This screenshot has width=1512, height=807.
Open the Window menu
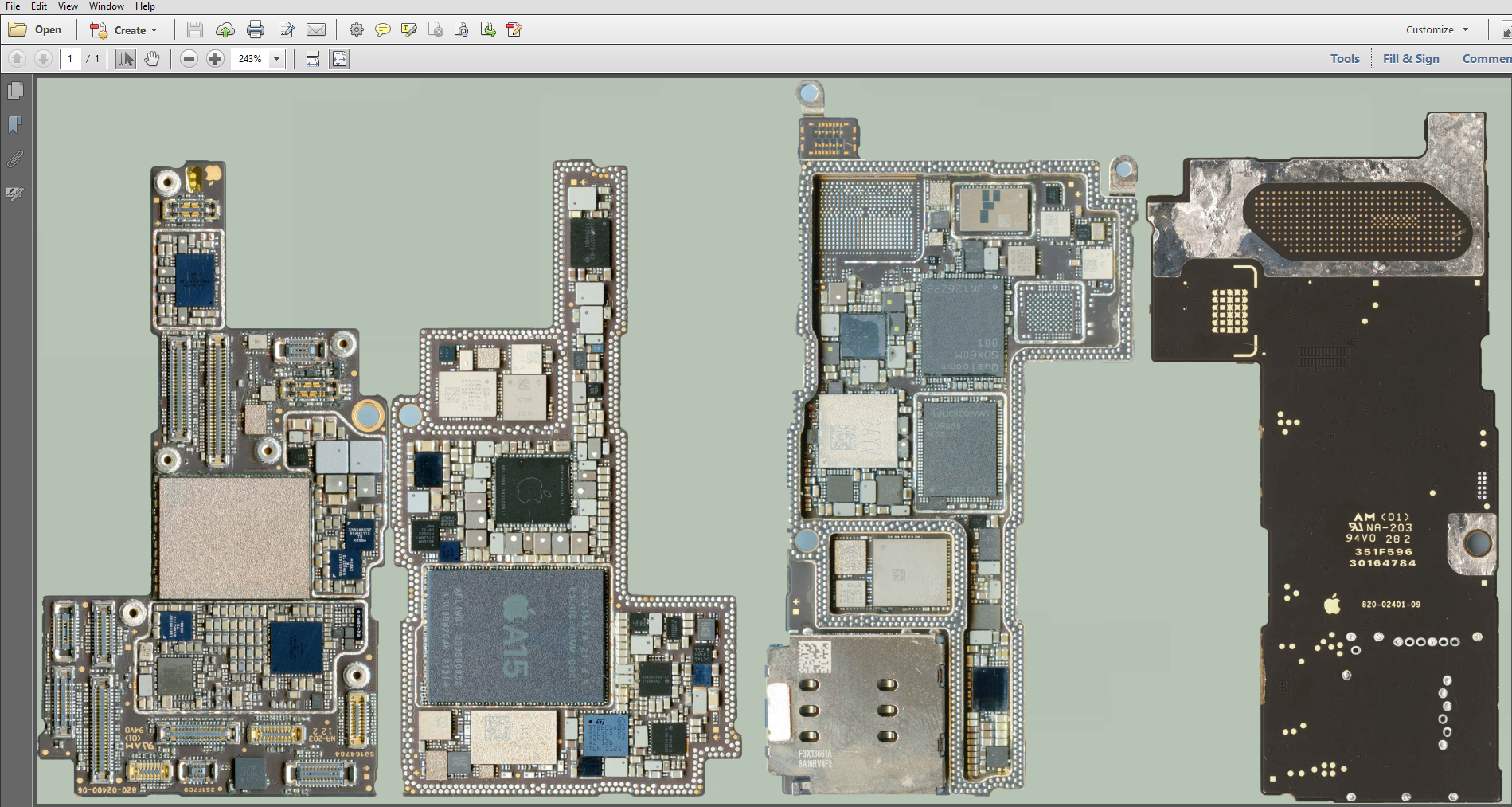click(x=106, y=6)
